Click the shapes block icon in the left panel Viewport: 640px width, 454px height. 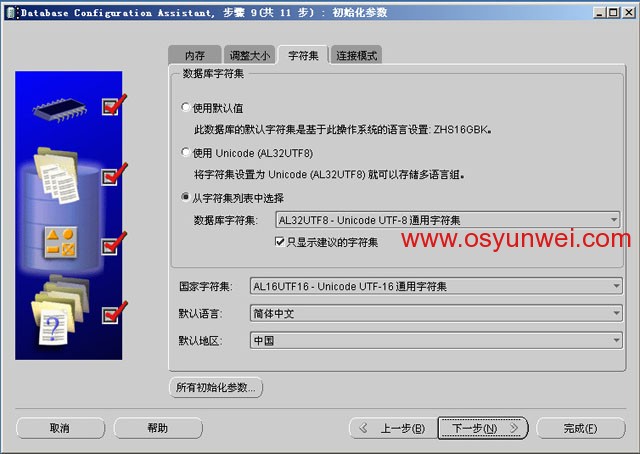[x=57, y=241]
